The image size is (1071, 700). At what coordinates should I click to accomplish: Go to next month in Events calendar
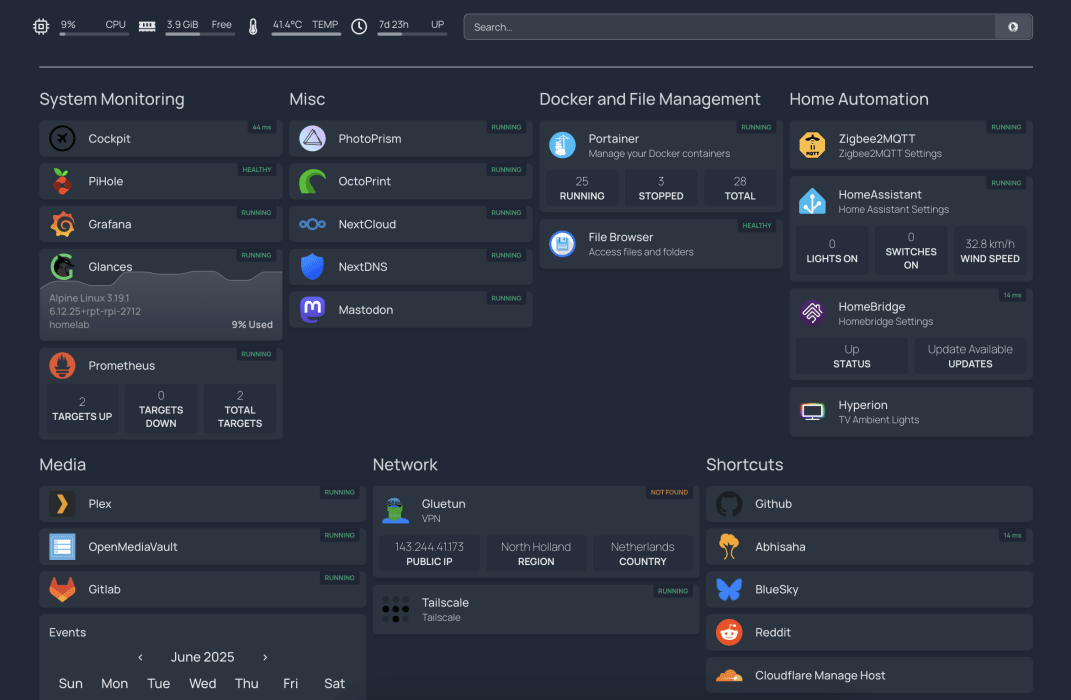tap(265, 657)
